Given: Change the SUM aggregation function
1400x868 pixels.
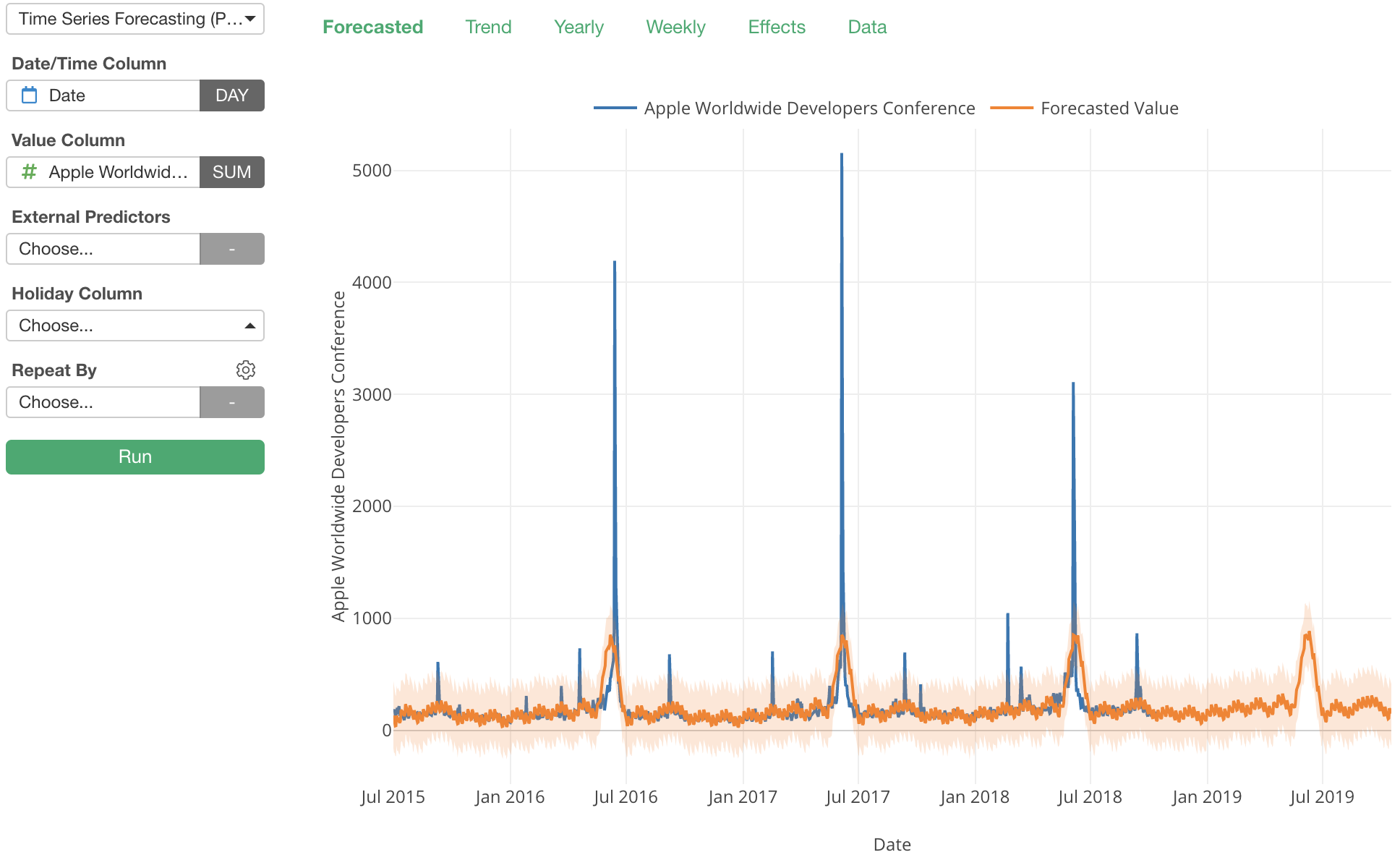Looking at the screenshot, I should click(x=232, y=172).
